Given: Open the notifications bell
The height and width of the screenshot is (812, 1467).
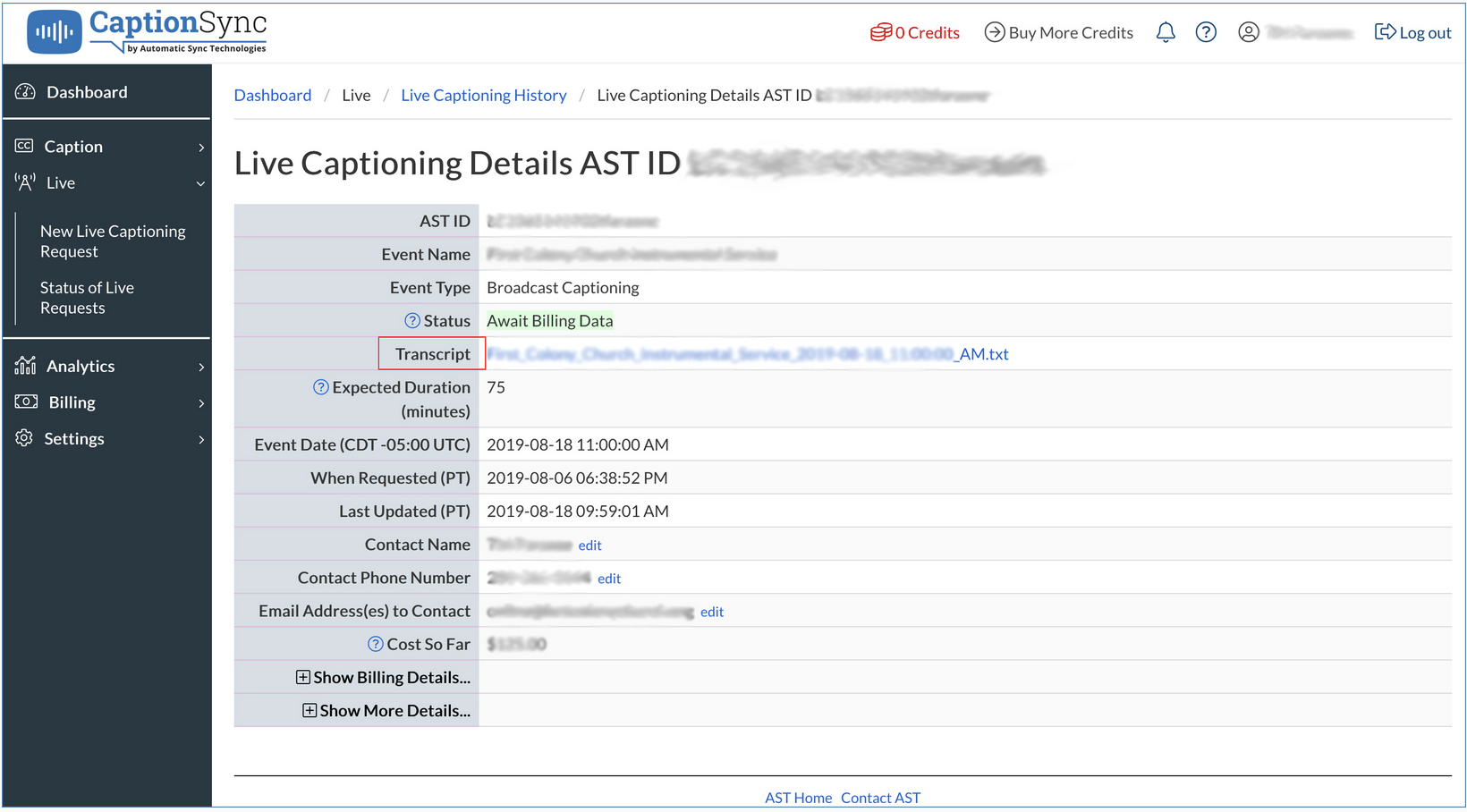Looking at the screenshot, I should point(1165,33).
